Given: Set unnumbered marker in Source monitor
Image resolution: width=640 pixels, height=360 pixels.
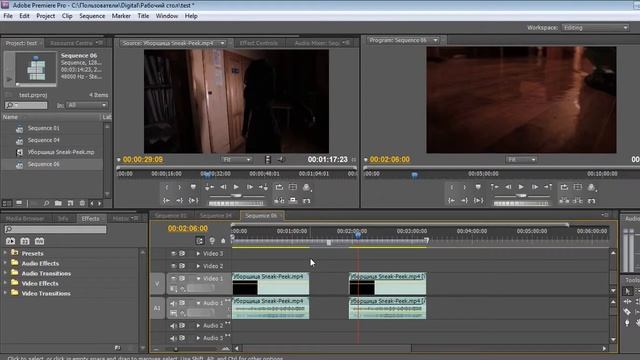Looking at the screenshot, I should coord(193,187).
